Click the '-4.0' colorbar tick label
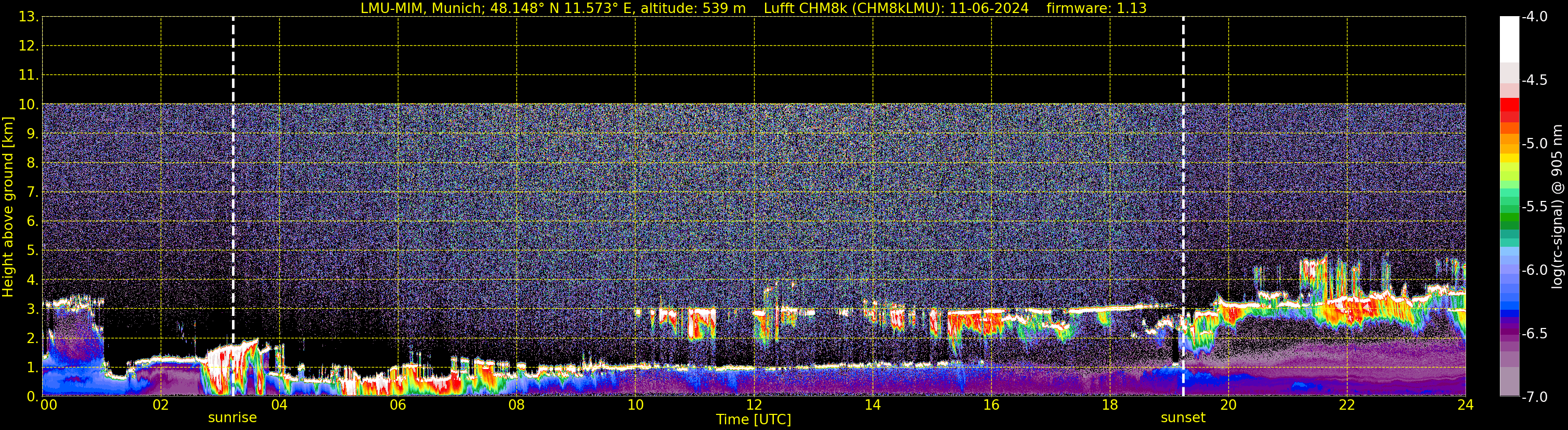 pyautogui.click(x=1534, y=17)
